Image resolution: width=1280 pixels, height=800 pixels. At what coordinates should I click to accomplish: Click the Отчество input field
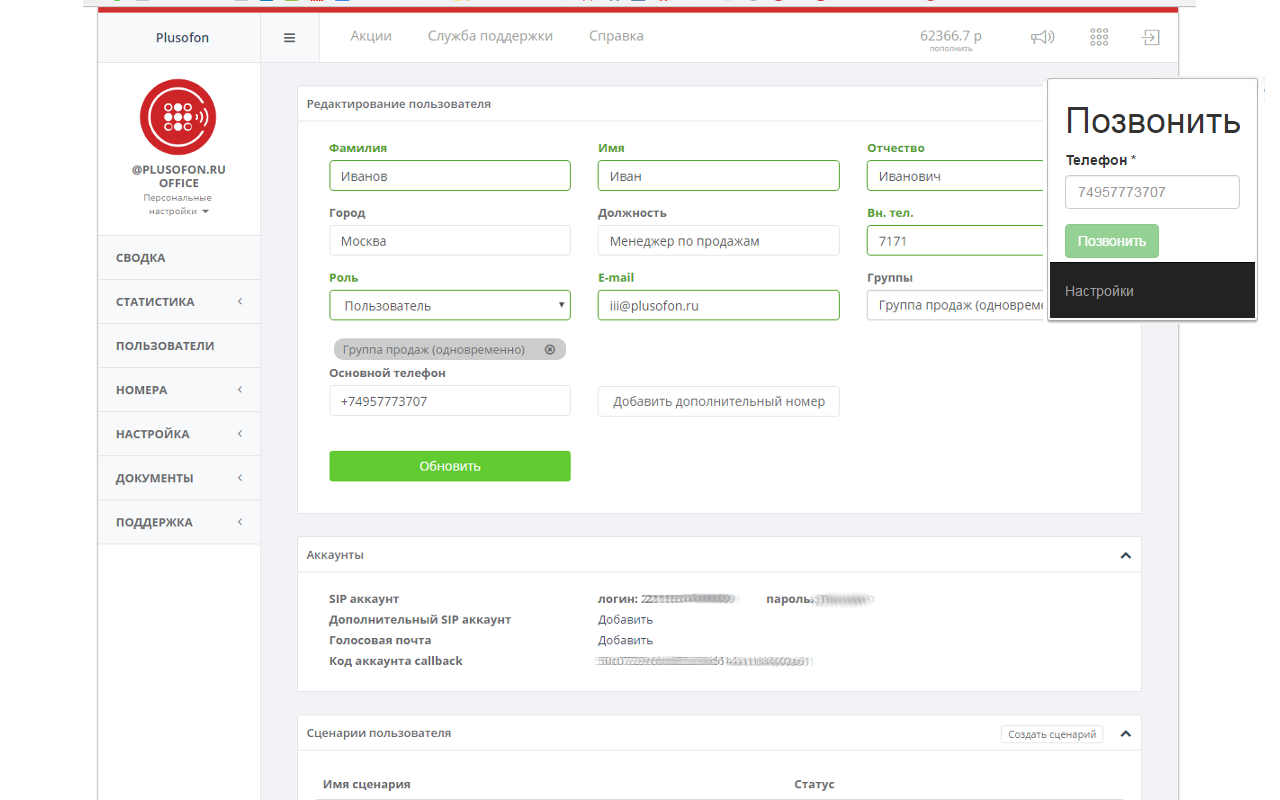957,176
